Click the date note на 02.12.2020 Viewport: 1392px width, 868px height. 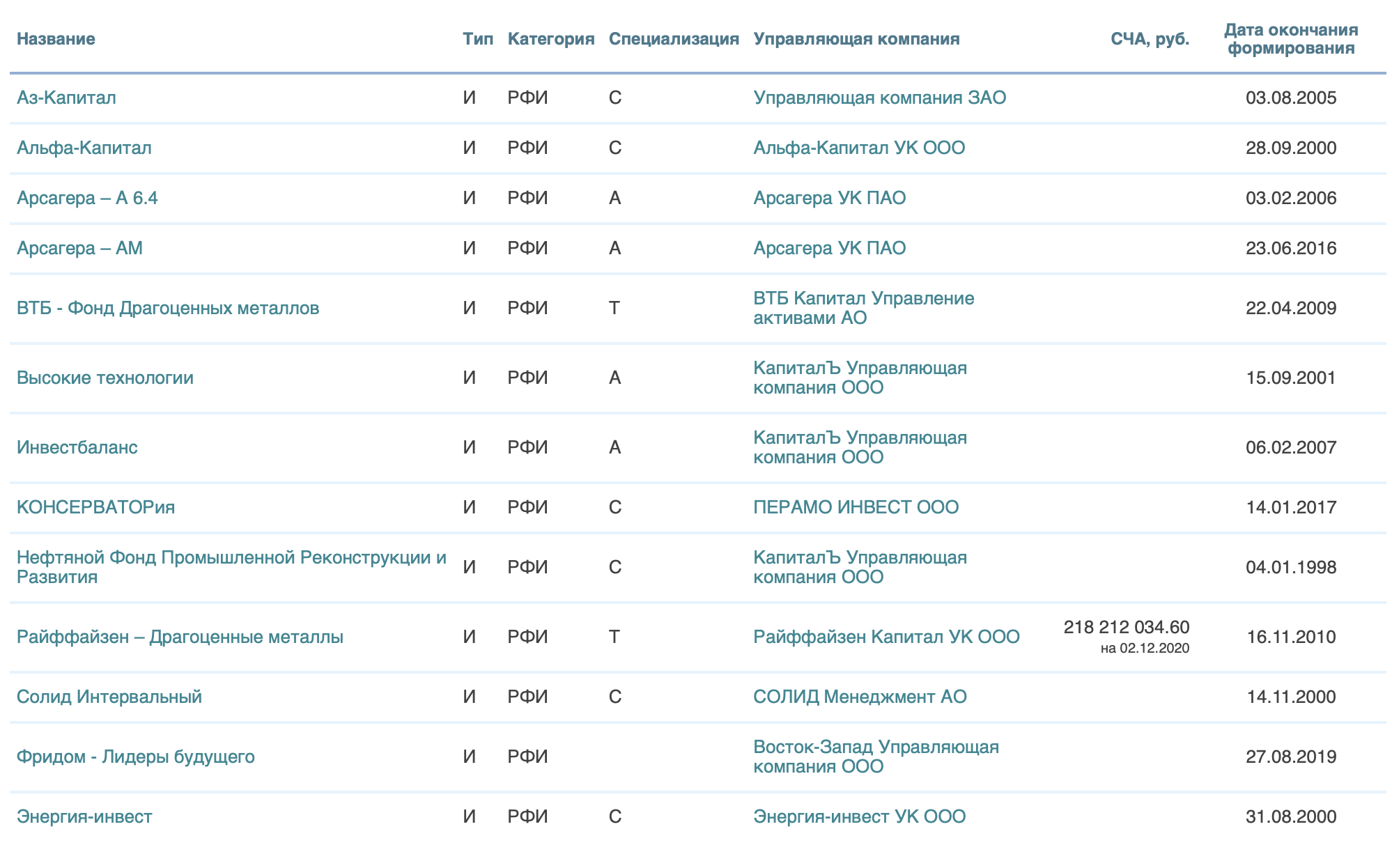1145,649
